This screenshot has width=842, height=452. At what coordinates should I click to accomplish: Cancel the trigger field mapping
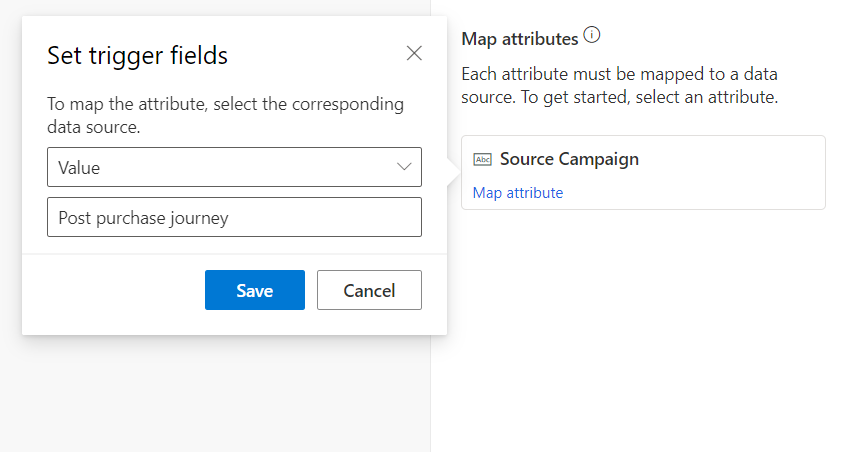[x=369, y=290]
